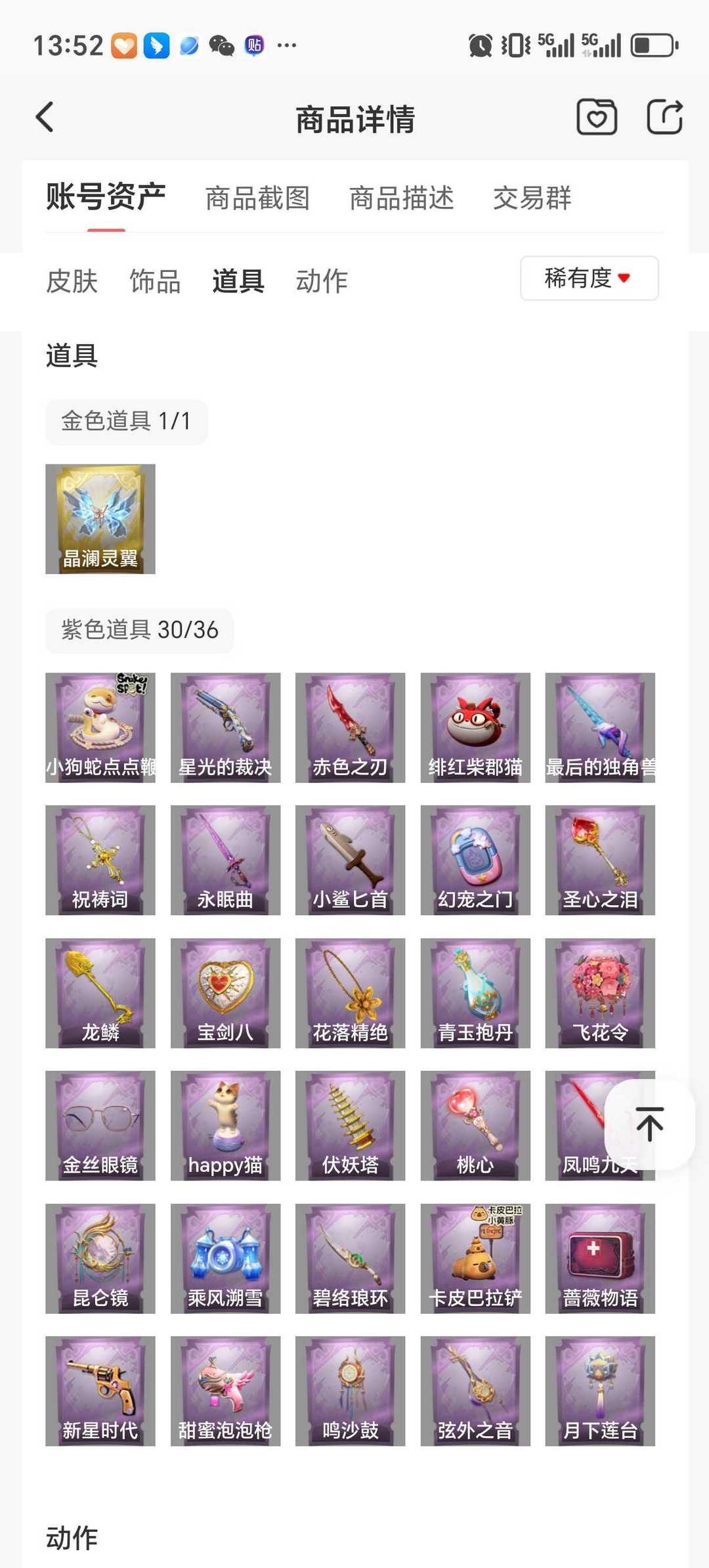Open the favorite heart folder icon
Screen dimensions: 709x1568
pyautogui.click(x=596, y=118)
